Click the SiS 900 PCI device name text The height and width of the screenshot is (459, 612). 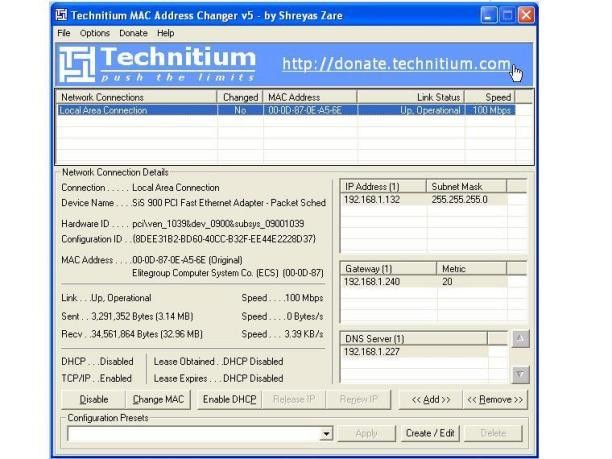tap(229, 203)
